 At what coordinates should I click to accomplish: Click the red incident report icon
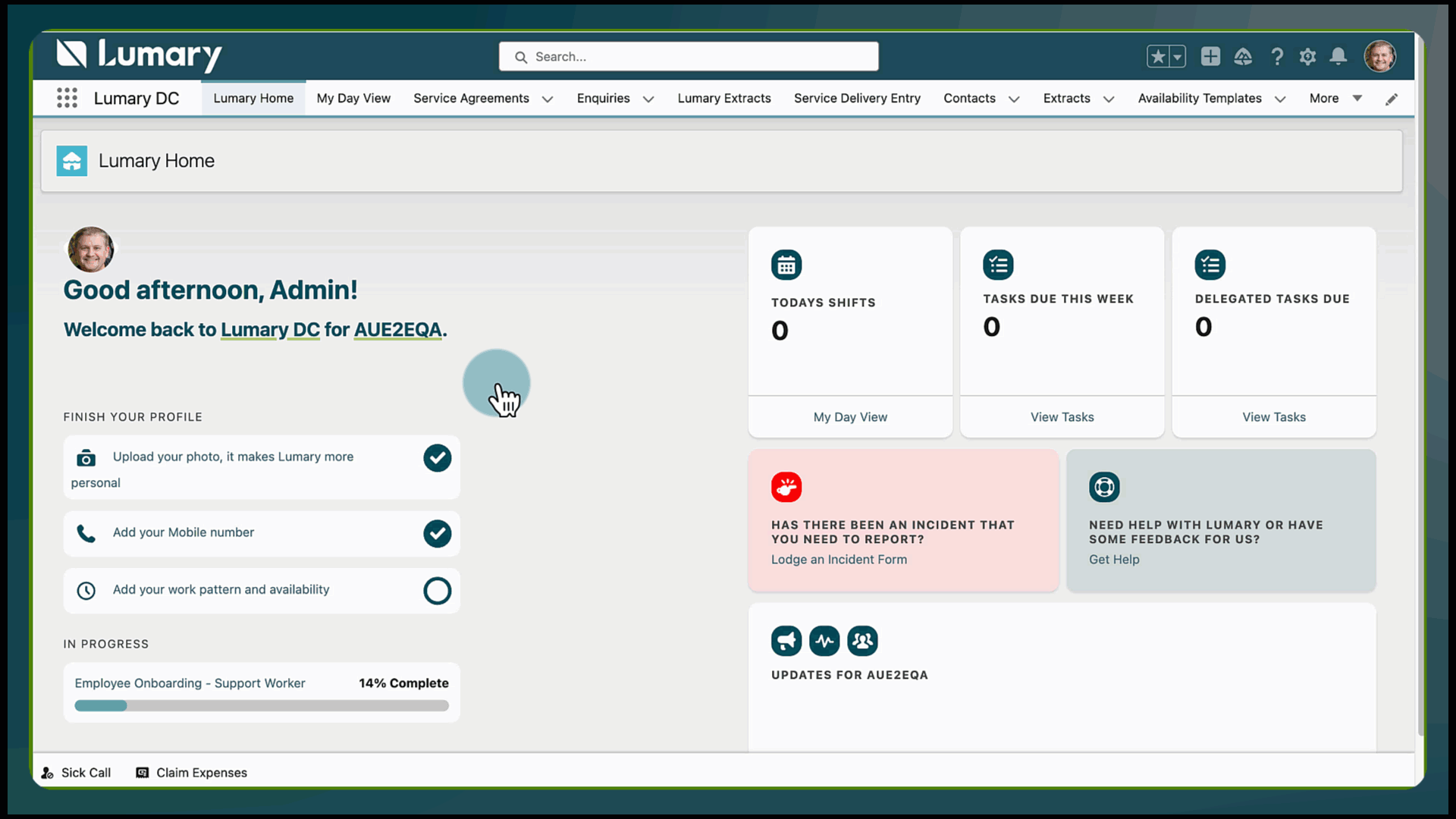tap(786, 488)
